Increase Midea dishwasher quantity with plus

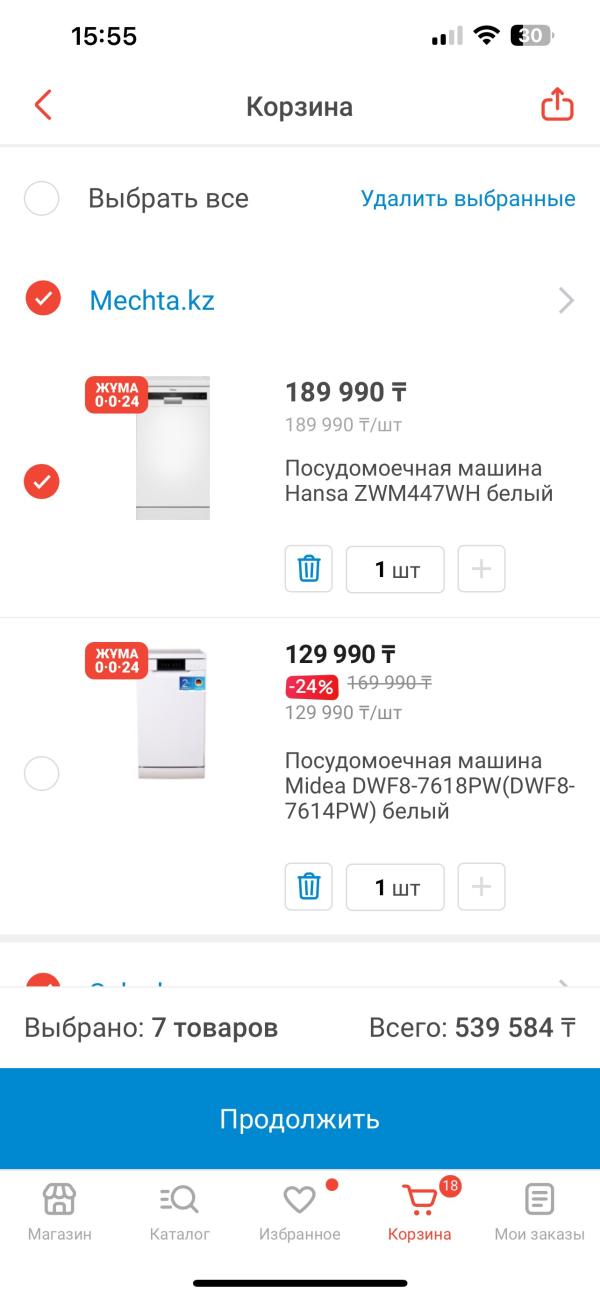tap(481, 886)
